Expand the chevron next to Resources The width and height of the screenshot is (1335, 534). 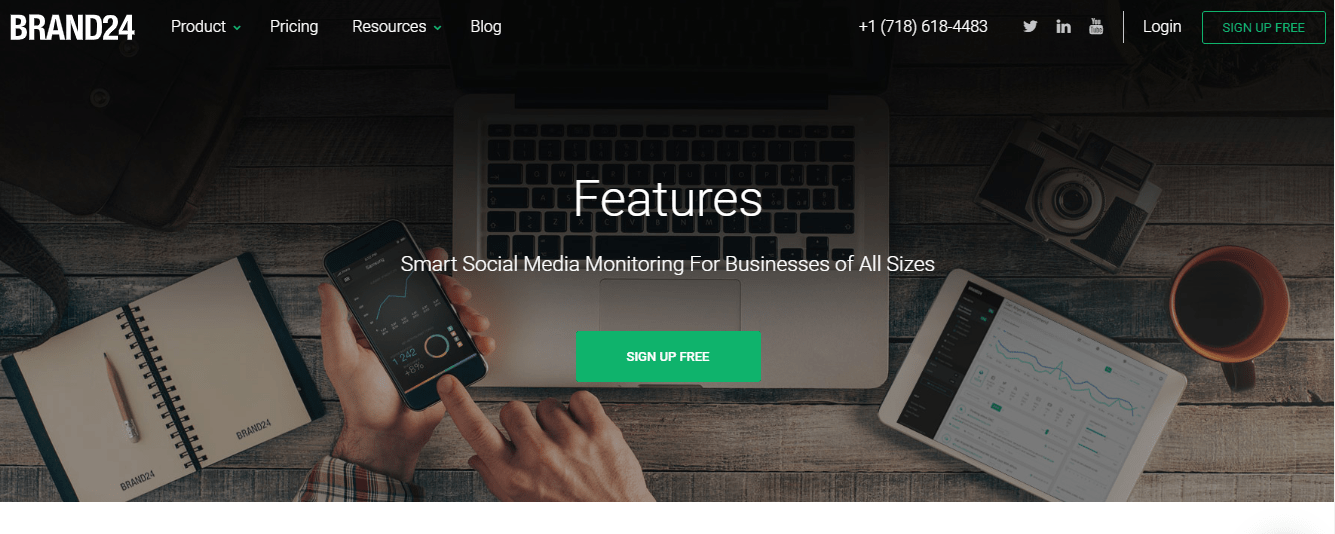point(437,28)
